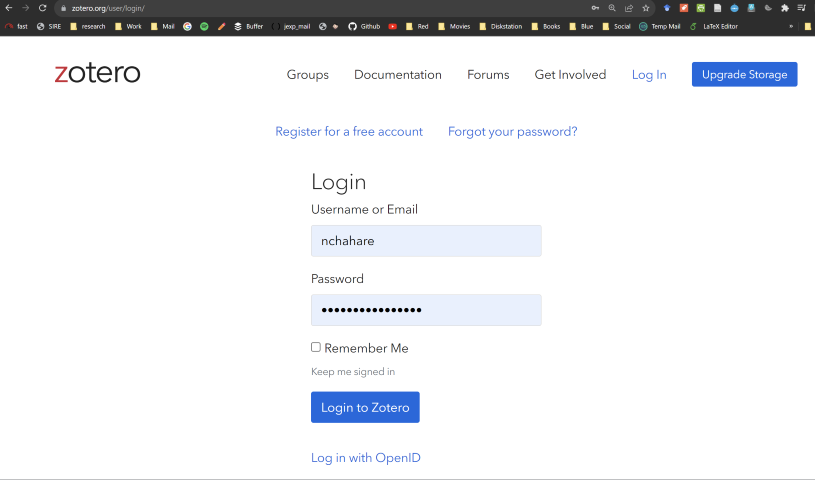Screen dimensions: 815x480
Task: Enable the Remember Me checkbox
Action: (316, 347)
